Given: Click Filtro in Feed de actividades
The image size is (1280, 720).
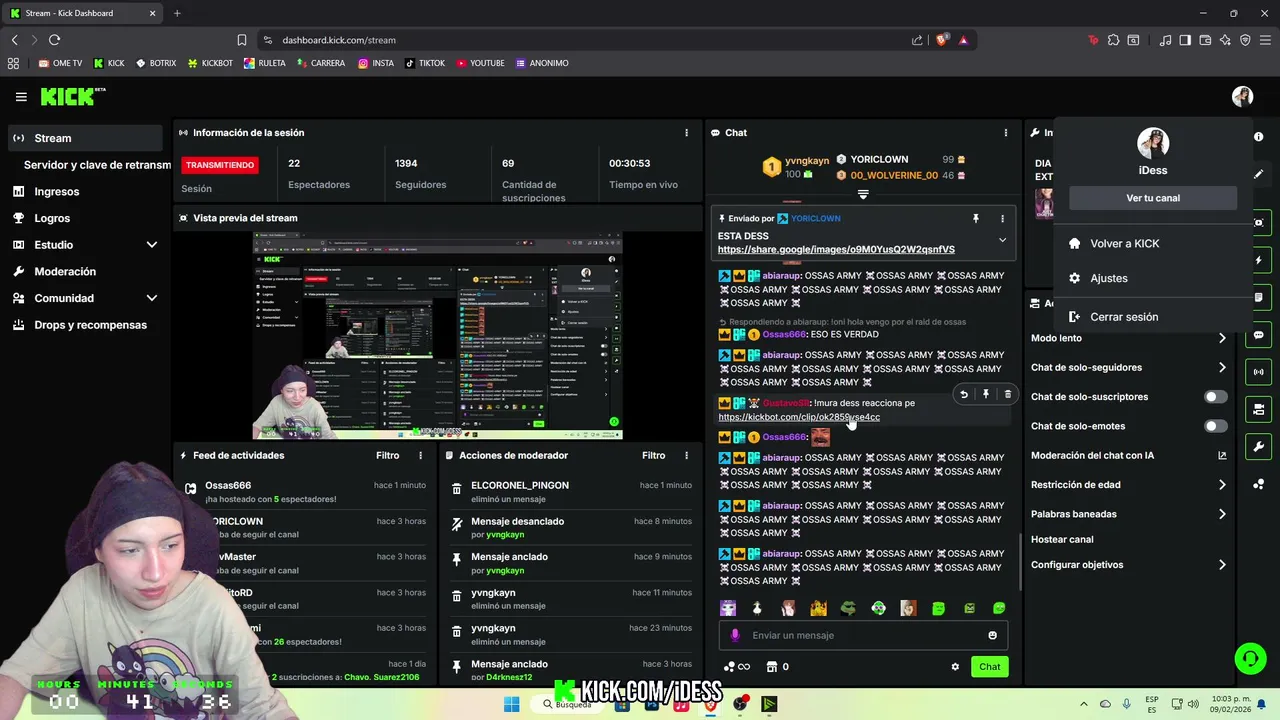Looking at the screenshot, I should 387,455.
